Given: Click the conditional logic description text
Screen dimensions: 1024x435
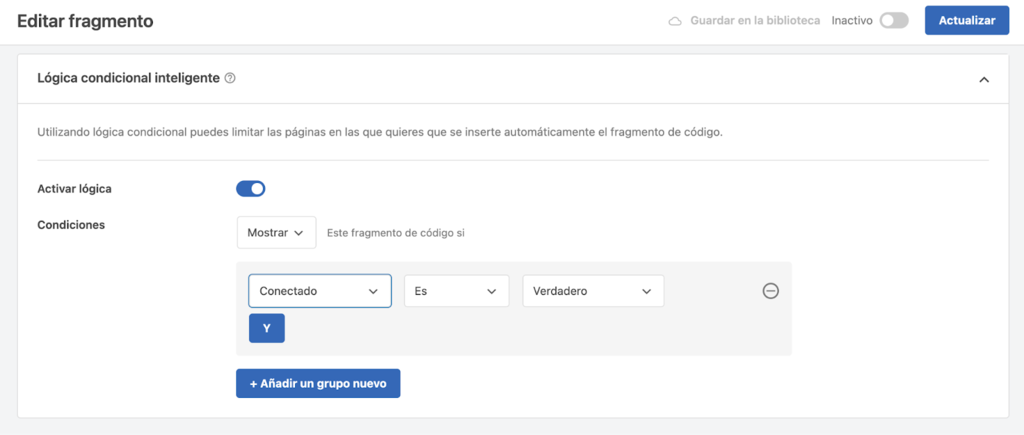Looking at the screenshot, I should 379,132.
